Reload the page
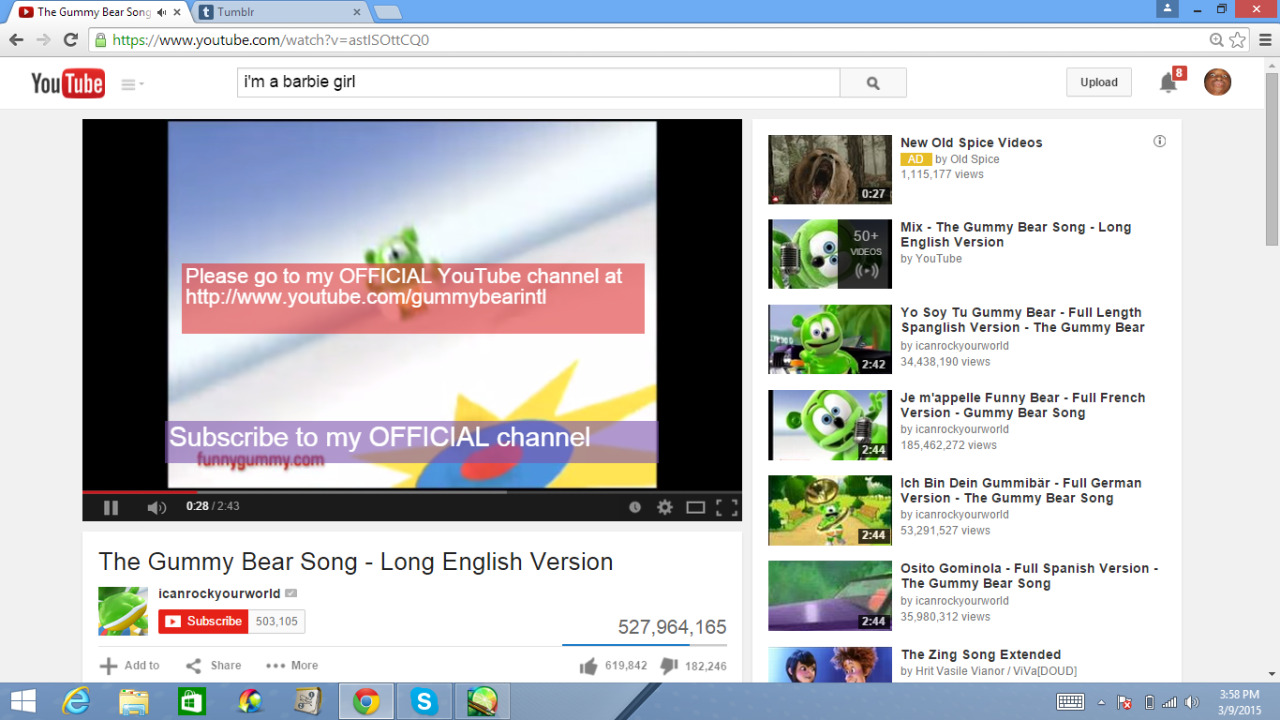The image size is (1280, 720). click(x=70, y=40)
